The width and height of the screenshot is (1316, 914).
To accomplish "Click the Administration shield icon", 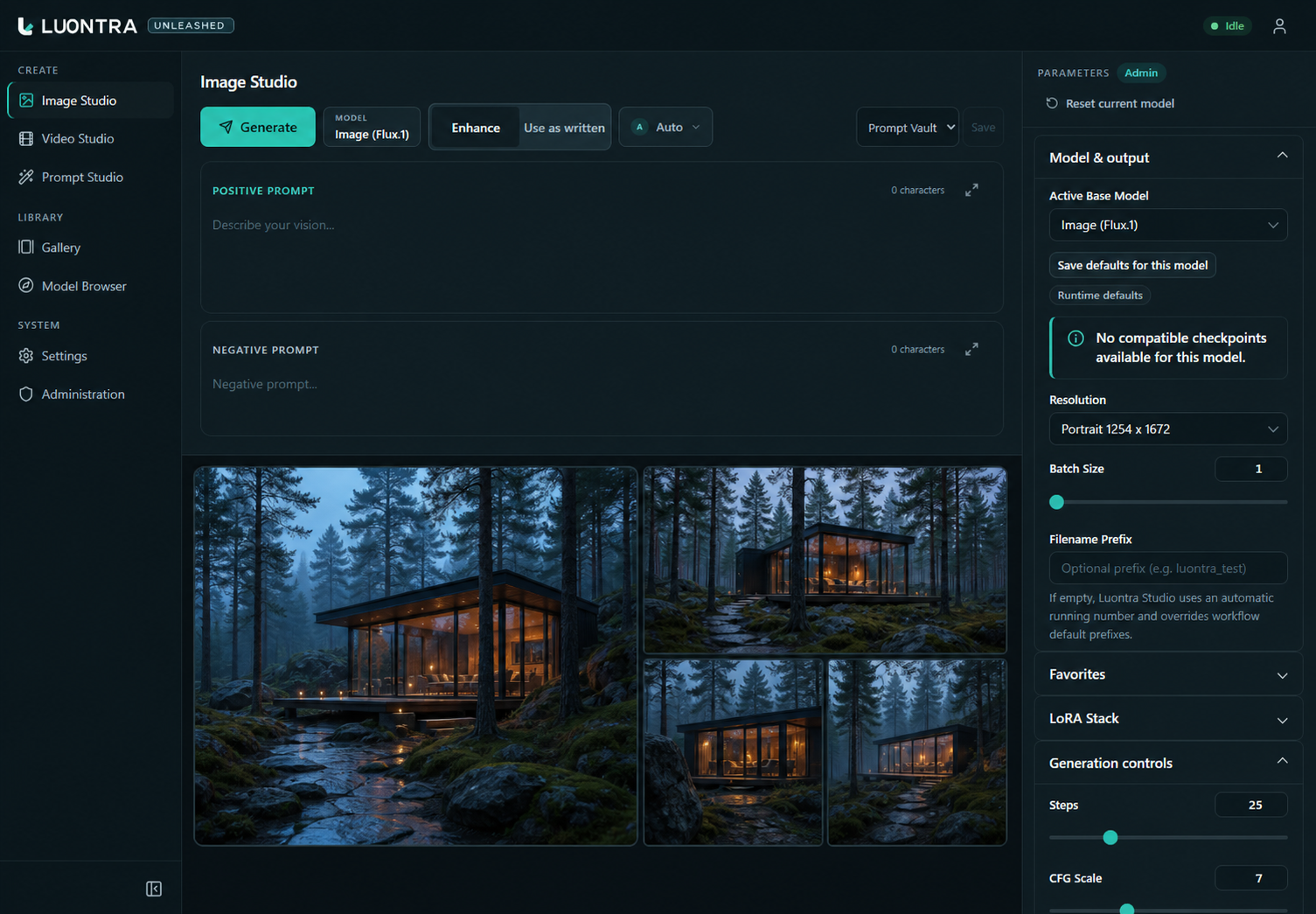I will coord(26,394).
